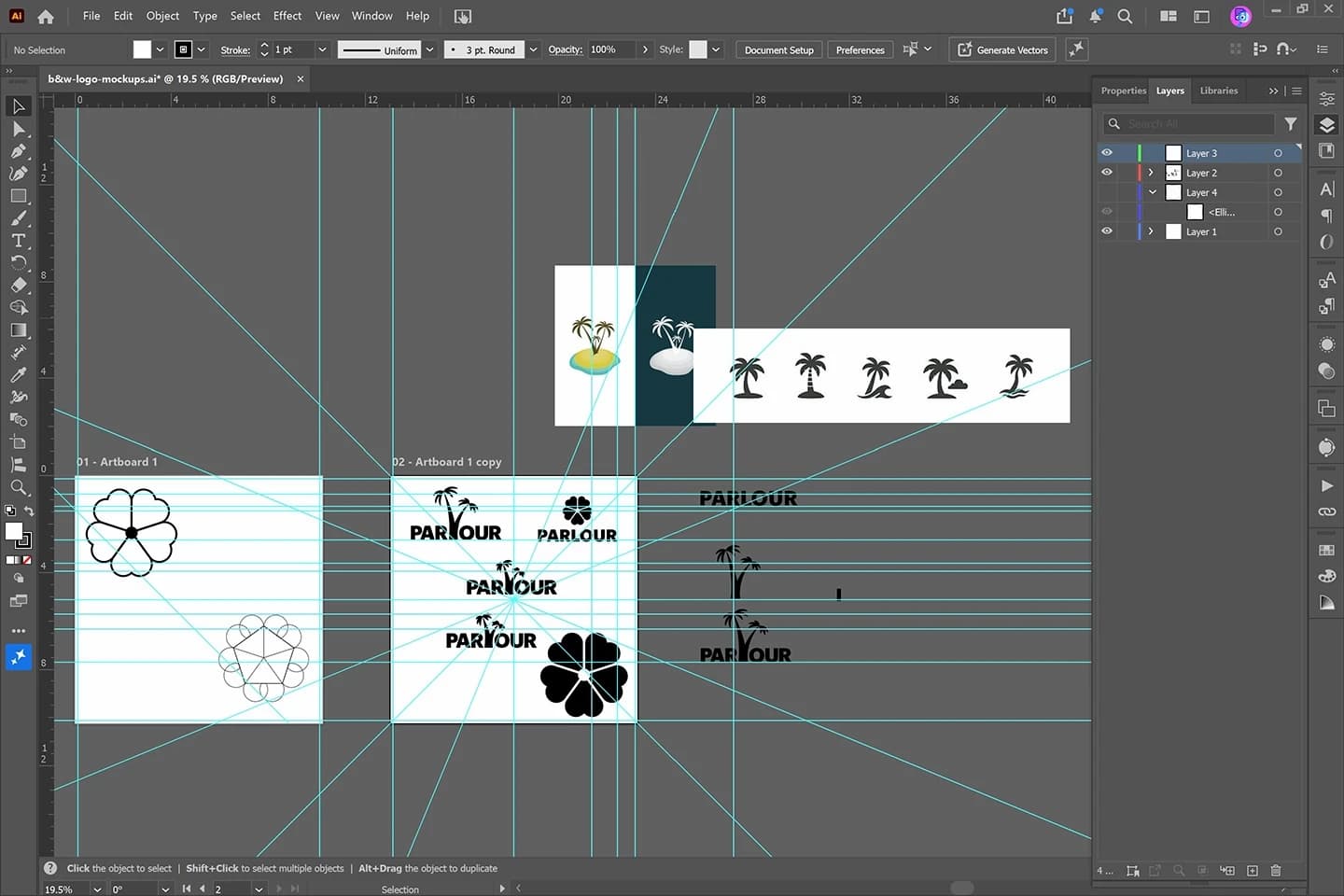Expand Layer 2 contents
The image size is (1344, 896).
click(1151, 173)
